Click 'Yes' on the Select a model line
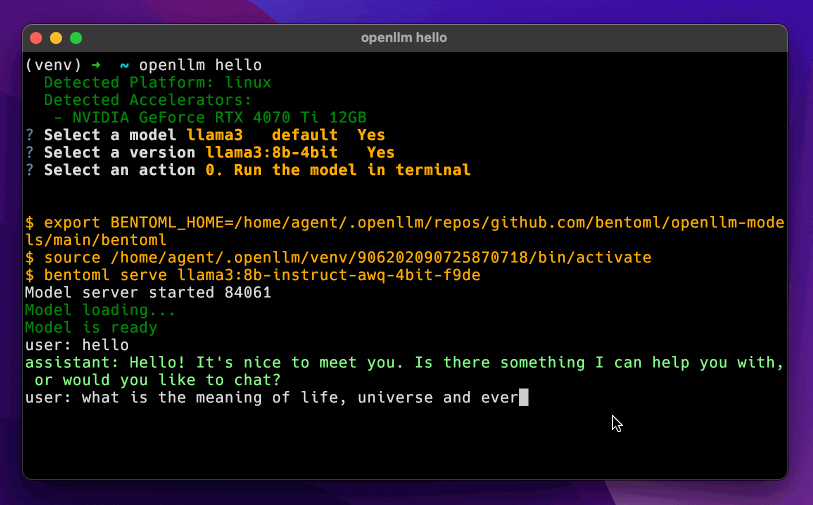 (x=371, y=135)
